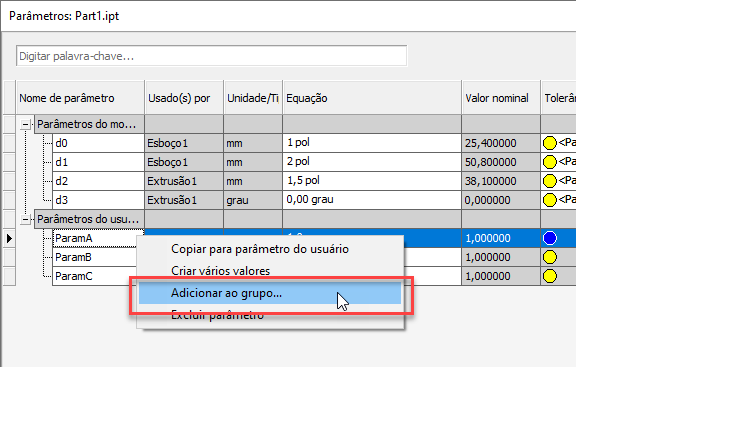Image resolution: width=747 pixels, height=448 pixels.
Task: Collapse the Parâmetros do usuário group
Action: click(25, 219)
